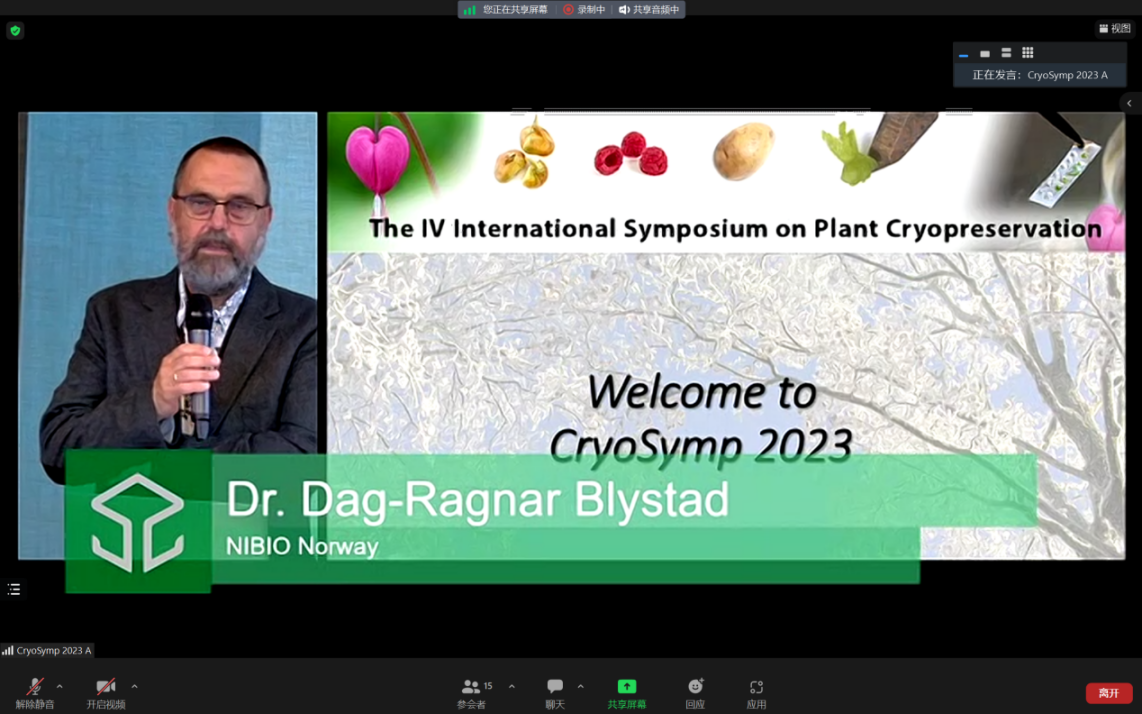Click the green encryption shield icon
The width and height of the screenshot is (1142, 714).
click(x=15, y=31)
